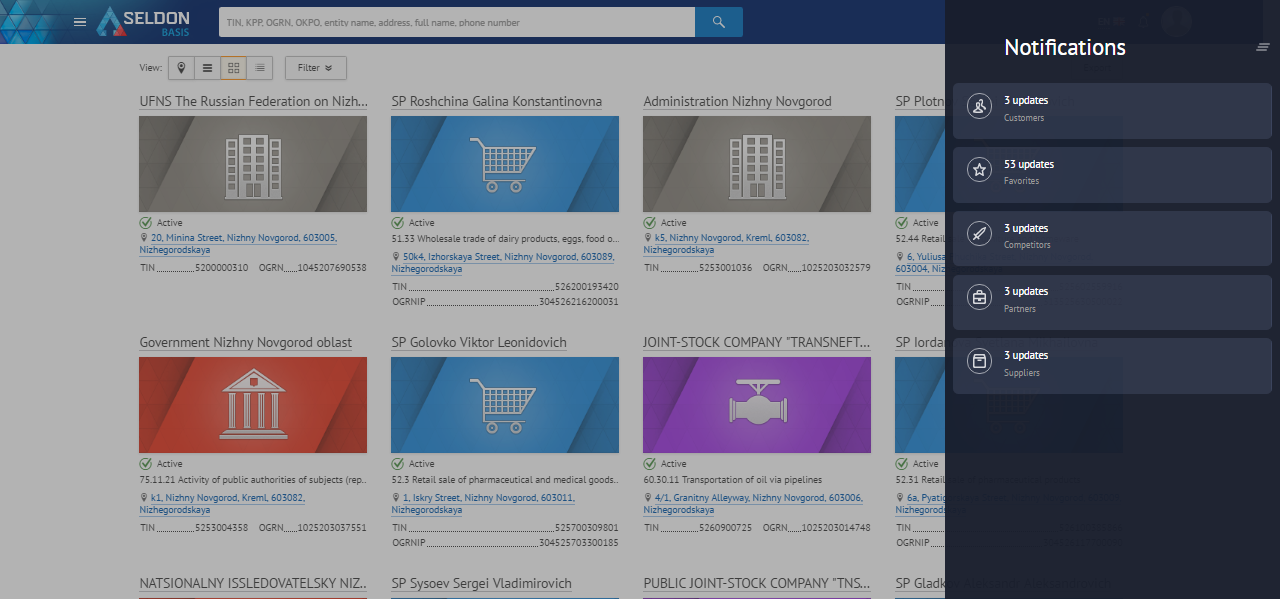The width and height of the screenshot is (1280, 599).
Task: Open PUBLIC JOINT-STOCK COMPANY "TNS..." link
Action: click(x=757, y=584)
